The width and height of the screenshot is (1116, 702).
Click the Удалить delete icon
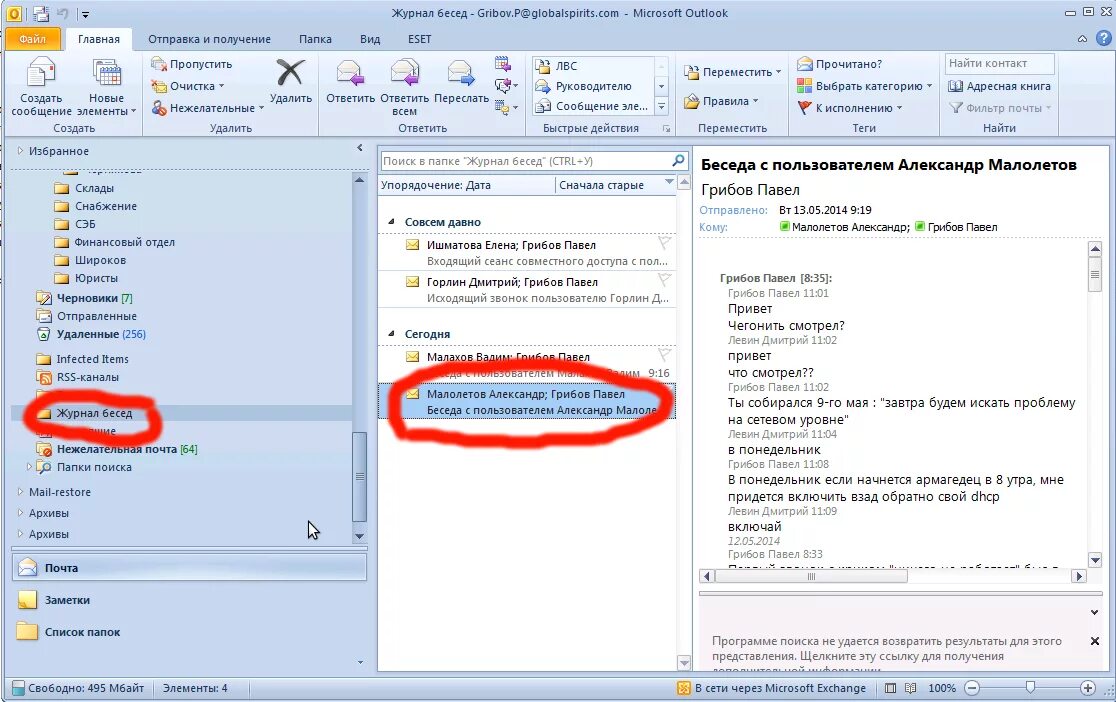click(x=290, y=73)
